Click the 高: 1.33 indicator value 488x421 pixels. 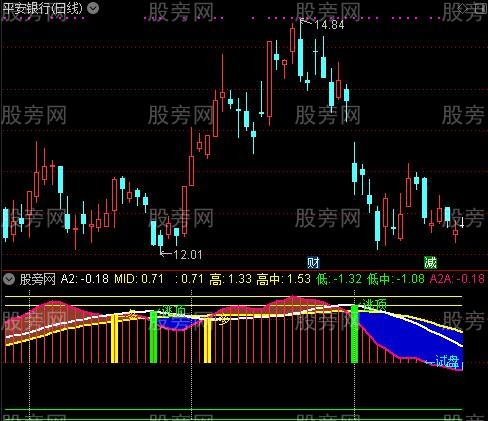[x=230, y=279]
